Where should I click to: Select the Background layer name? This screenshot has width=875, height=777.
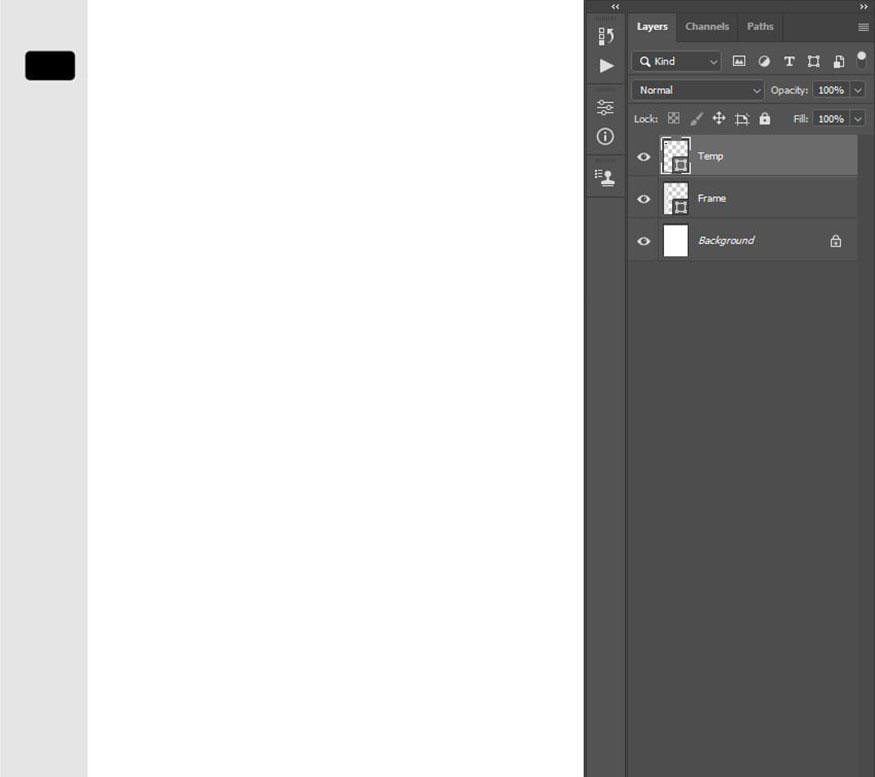(726, 241)
